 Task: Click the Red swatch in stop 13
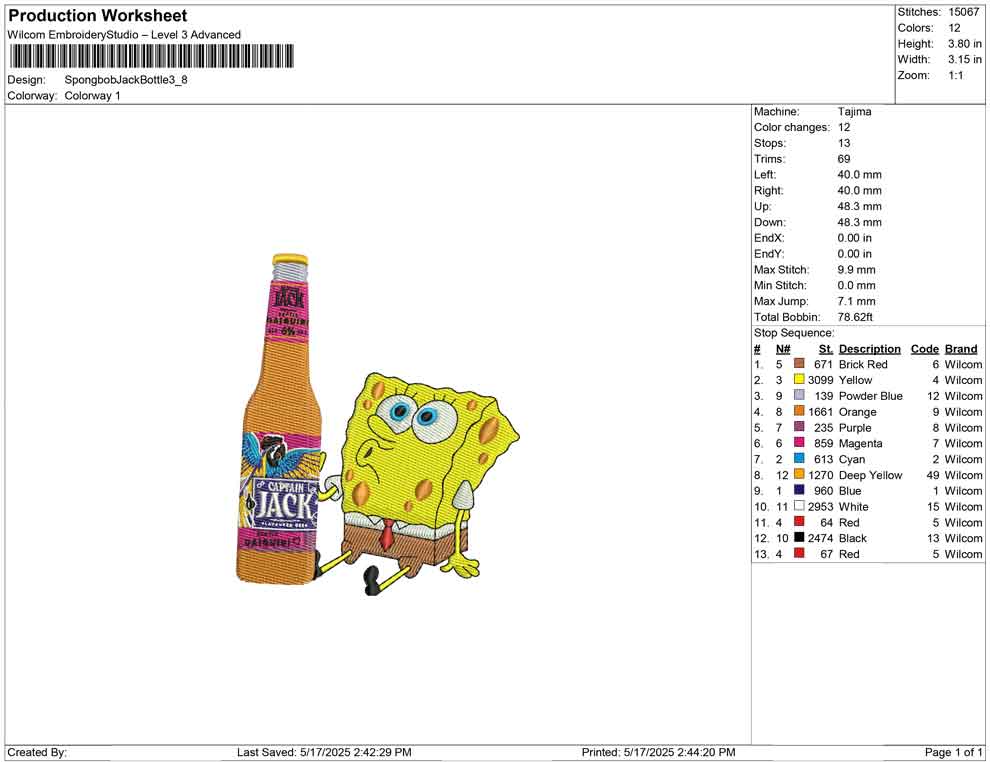(x=799, y=553)
